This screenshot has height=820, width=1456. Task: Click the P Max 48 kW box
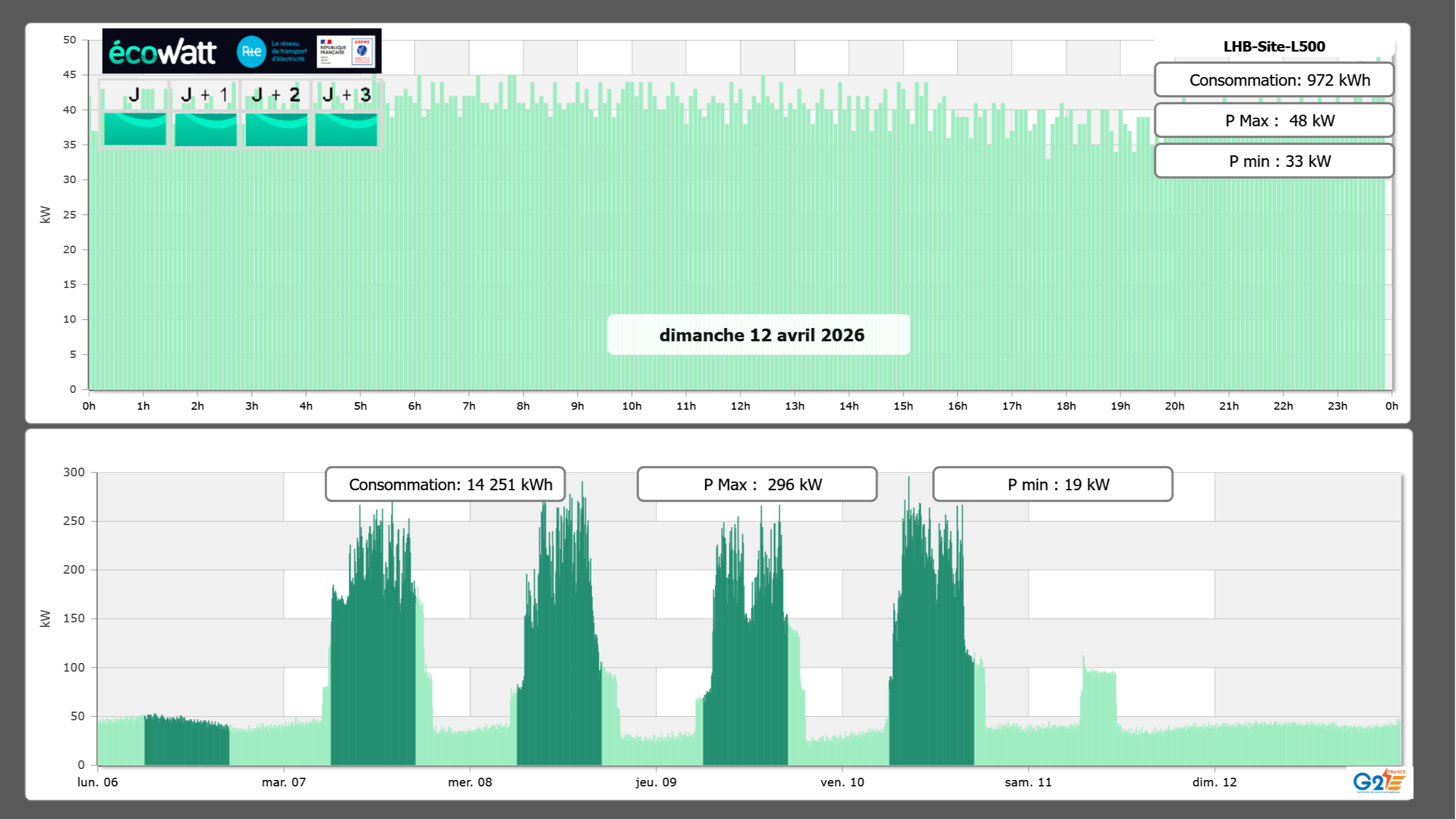(x=1273, y=121)
